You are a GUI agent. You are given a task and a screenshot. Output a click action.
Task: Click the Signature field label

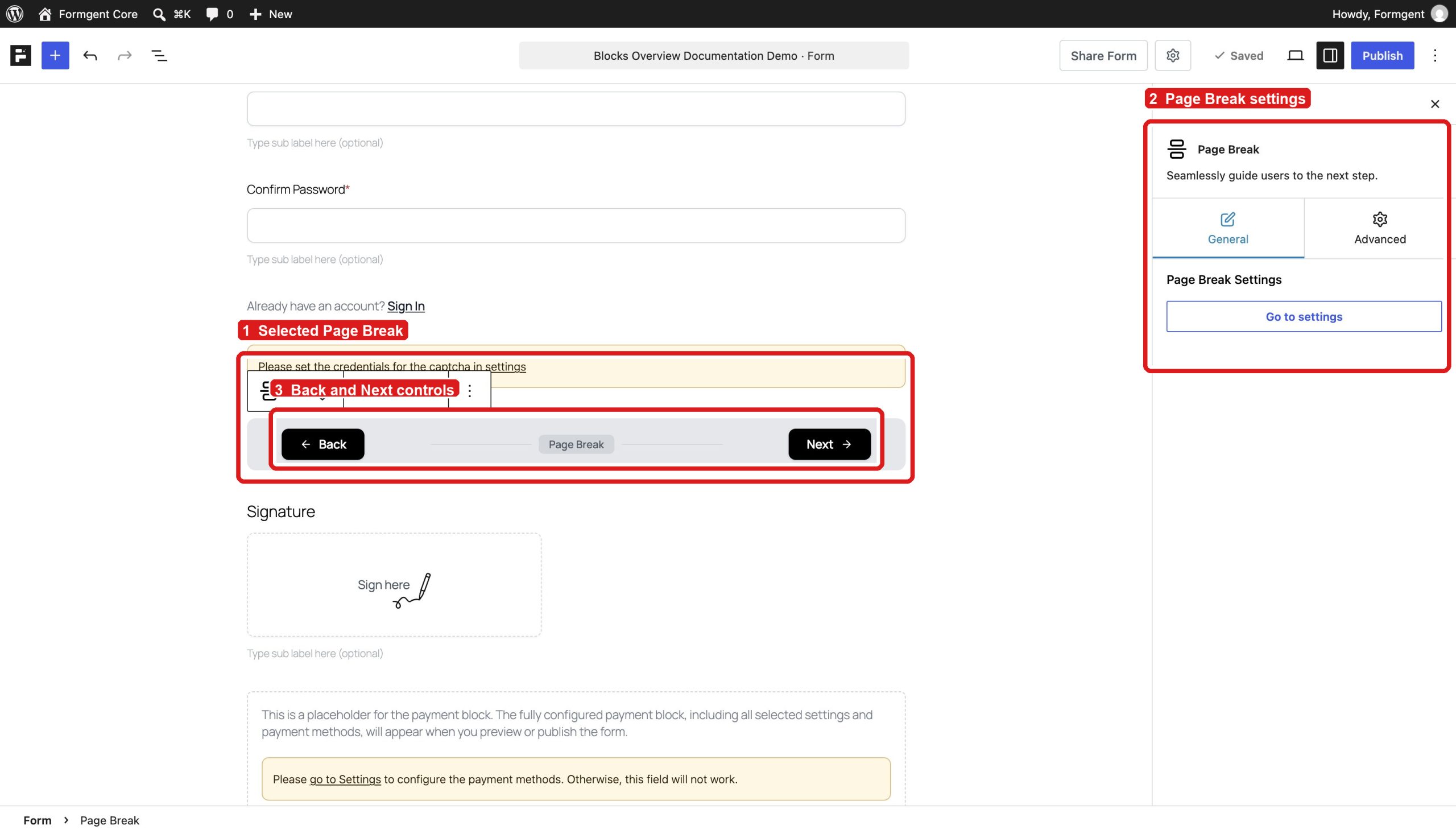280,511
